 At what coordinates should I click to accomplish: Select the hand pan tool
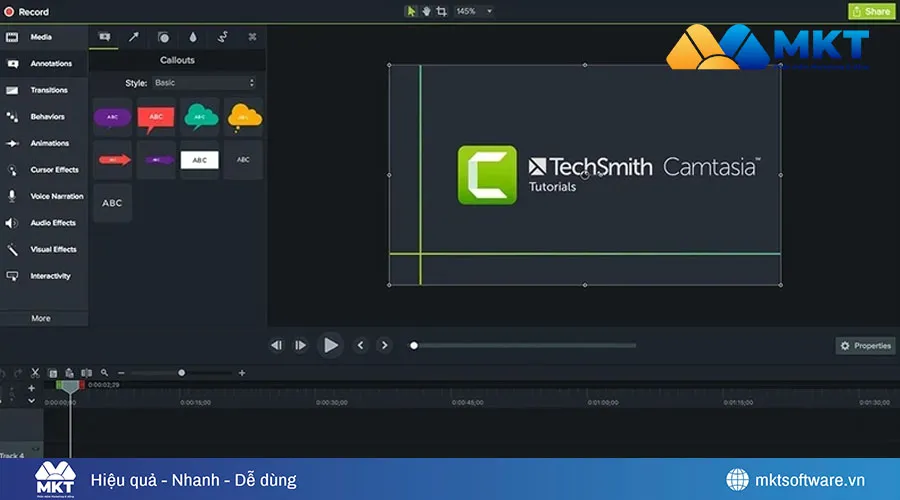(x=426, y=11)
